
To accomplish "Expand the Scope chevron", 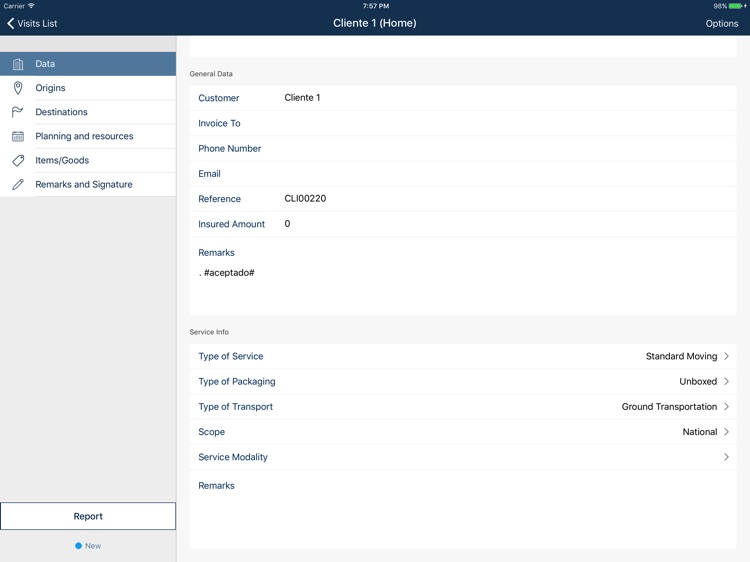I will pos(726,432).
